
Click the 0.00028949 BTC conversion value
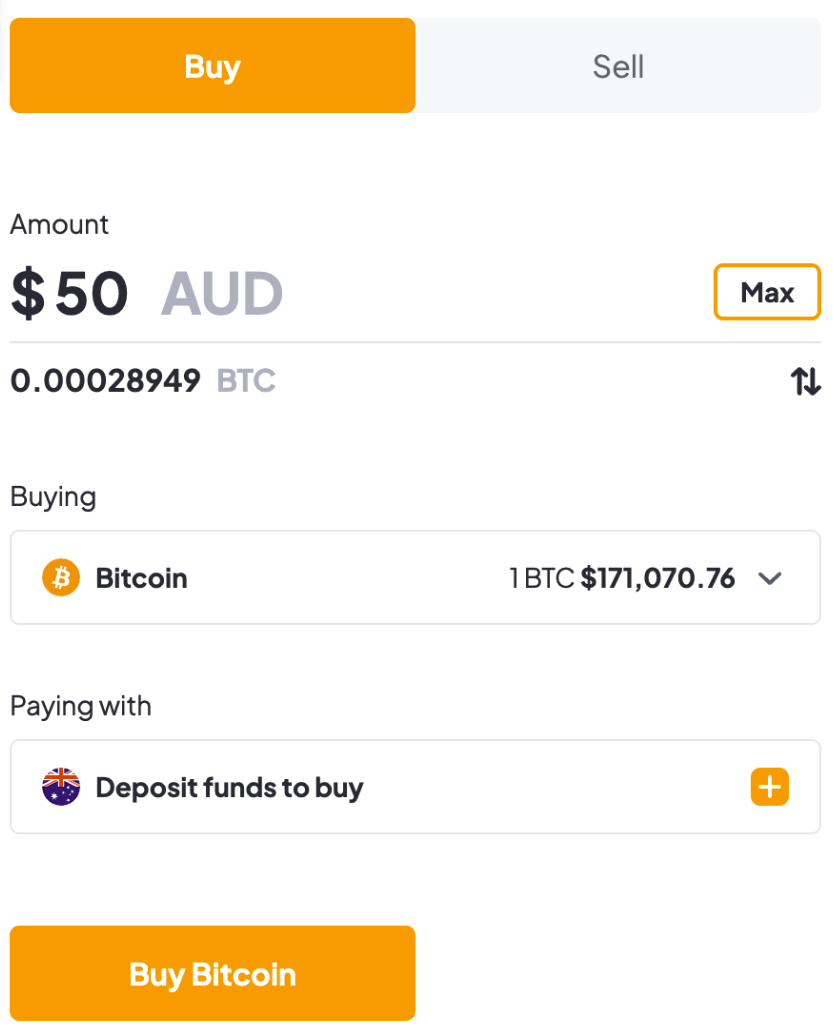click(105, 381)
